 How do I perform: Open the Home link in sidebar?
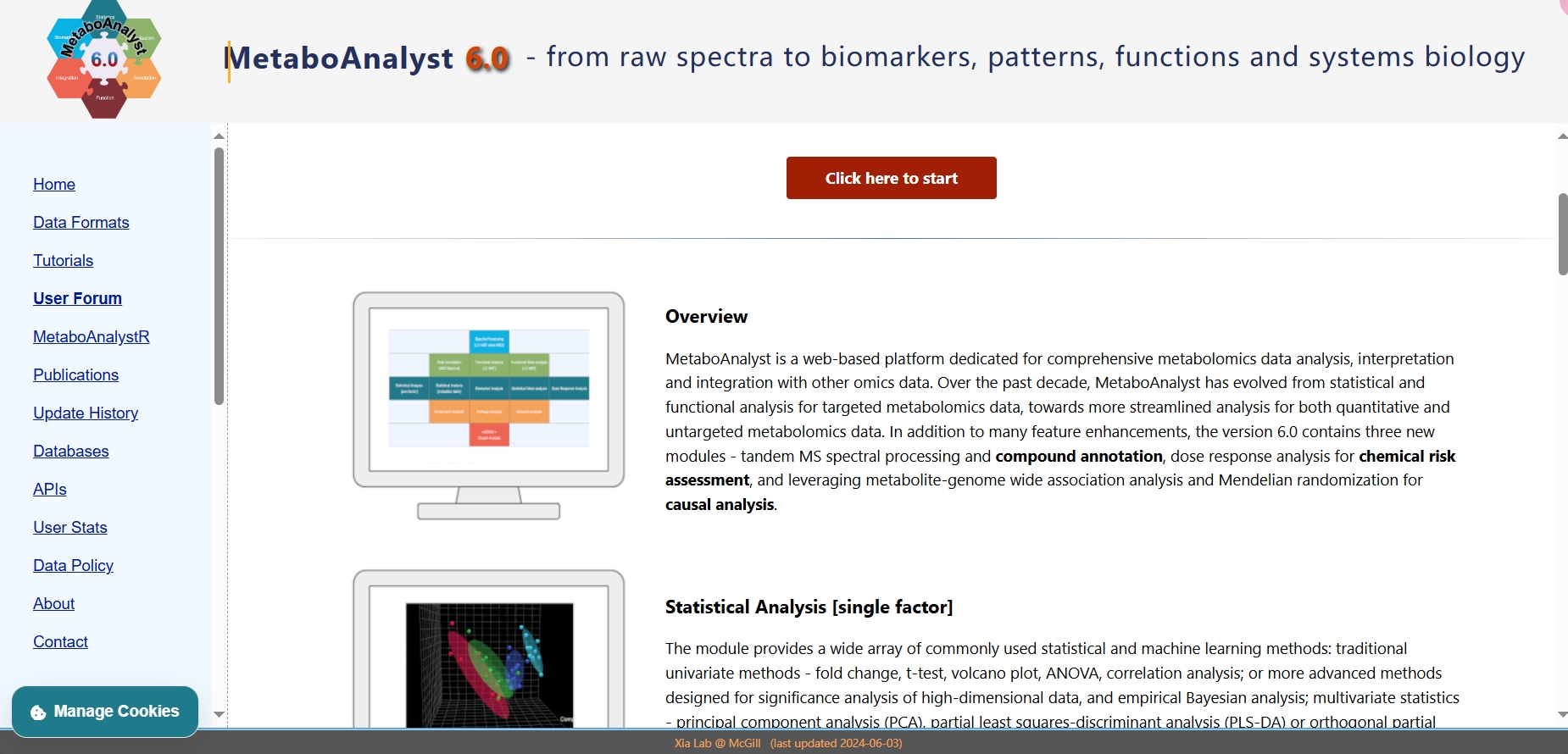tap(54, 184)
